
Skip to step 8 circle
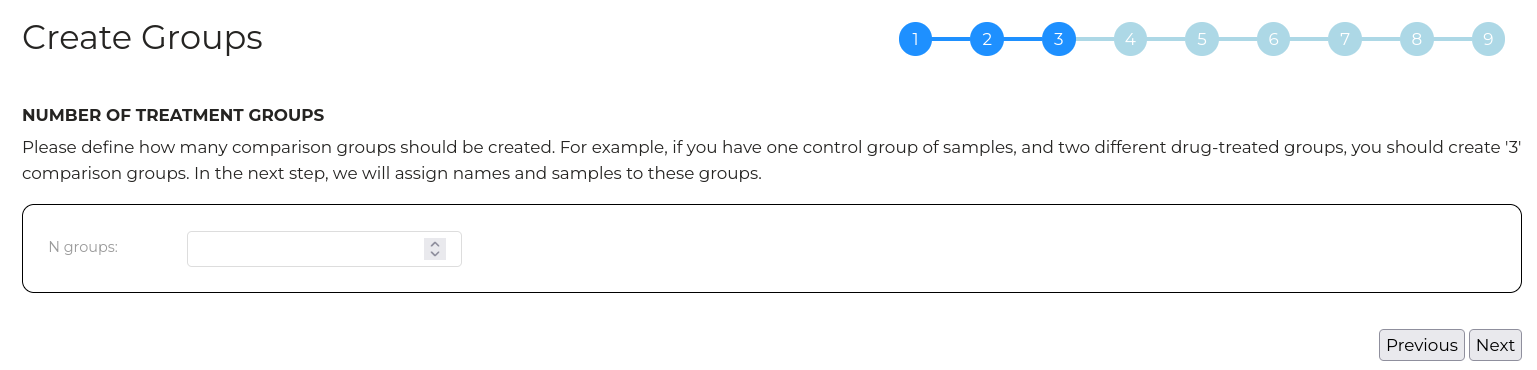[x=1417, y=39]
